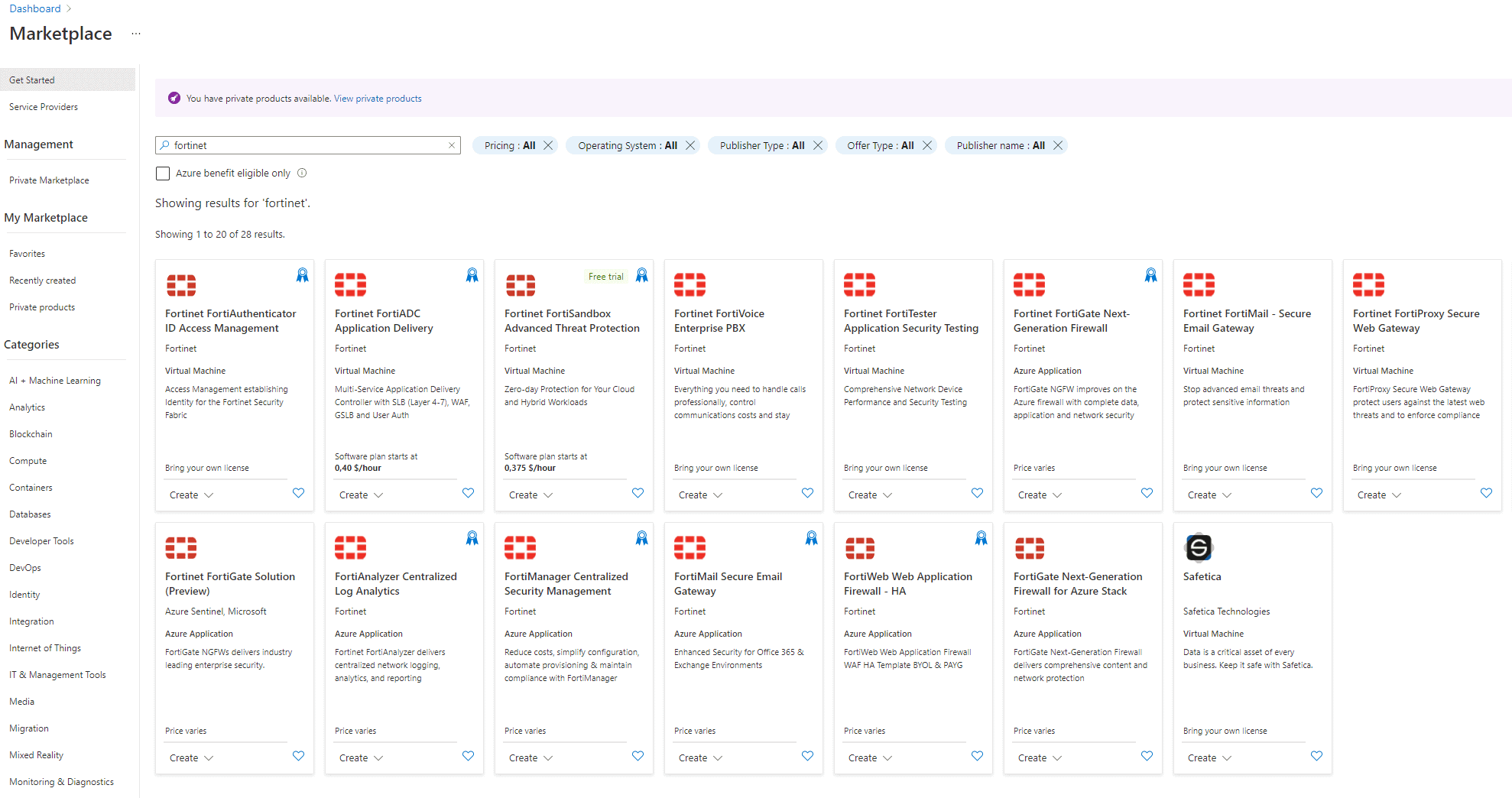The image size is (1512, 798).
Task: Click the marketplace search field
Action: (308, 145)
